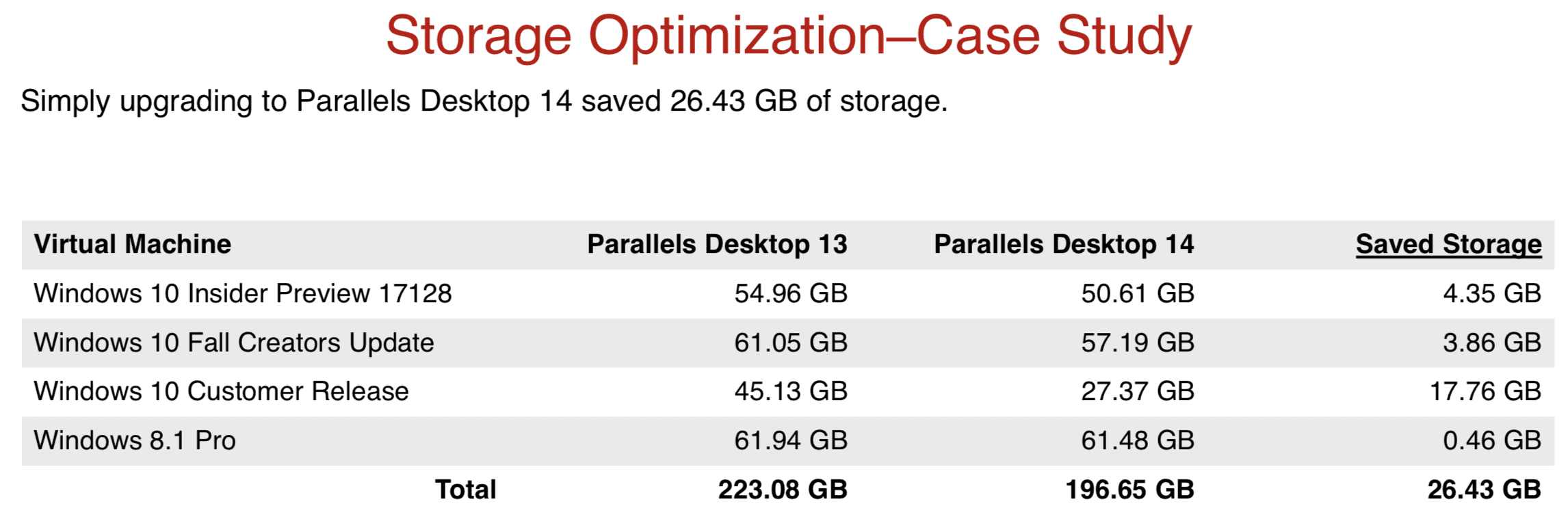
Task: Click the Storage Optimization–Case Study title
Action: click(789, 36)
